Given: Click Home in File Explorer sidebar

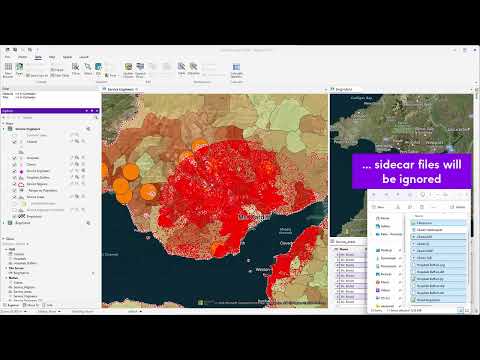Looking at the screenshot, I should point(382,218).
